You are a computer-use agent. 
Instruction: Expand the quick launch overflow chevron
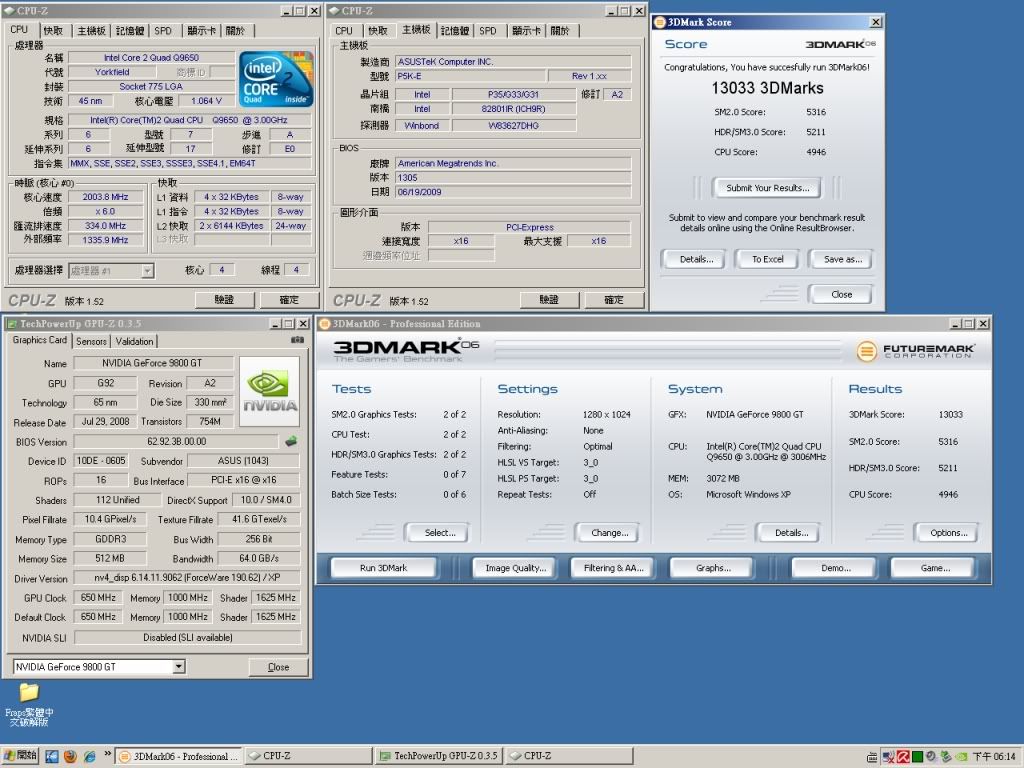108,754
